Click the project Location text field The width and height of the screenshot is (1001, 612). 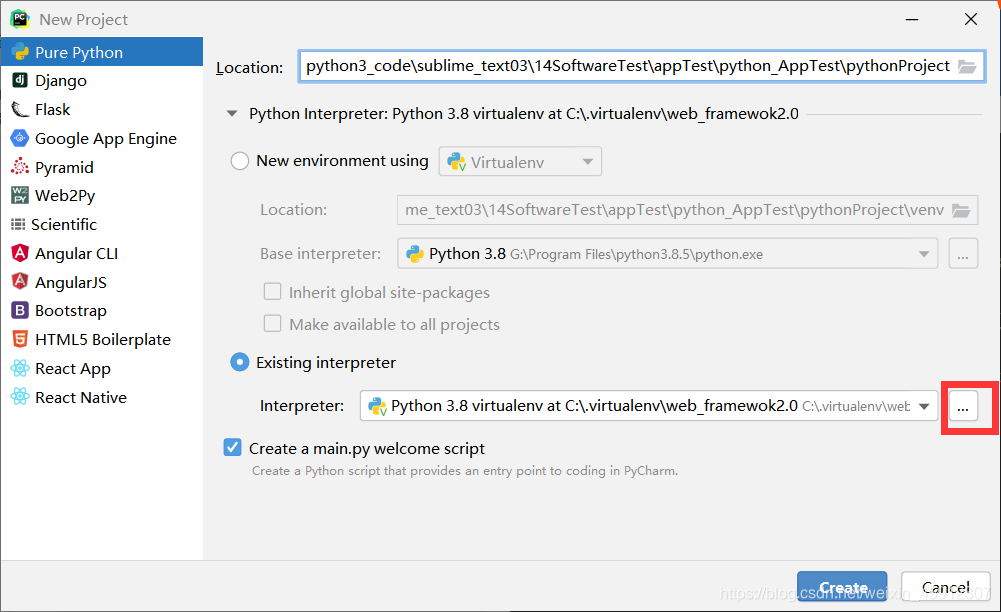coord(642,66)
